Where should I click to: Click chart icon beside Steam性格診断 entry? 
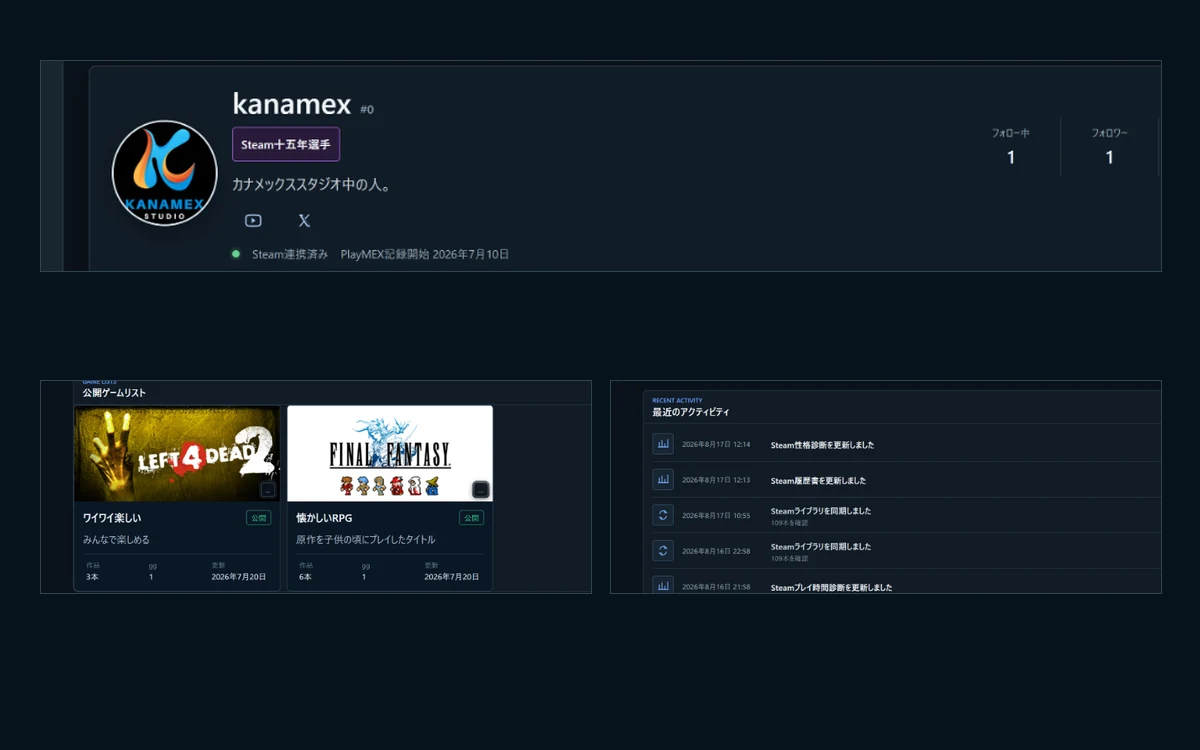click(662, 444)
